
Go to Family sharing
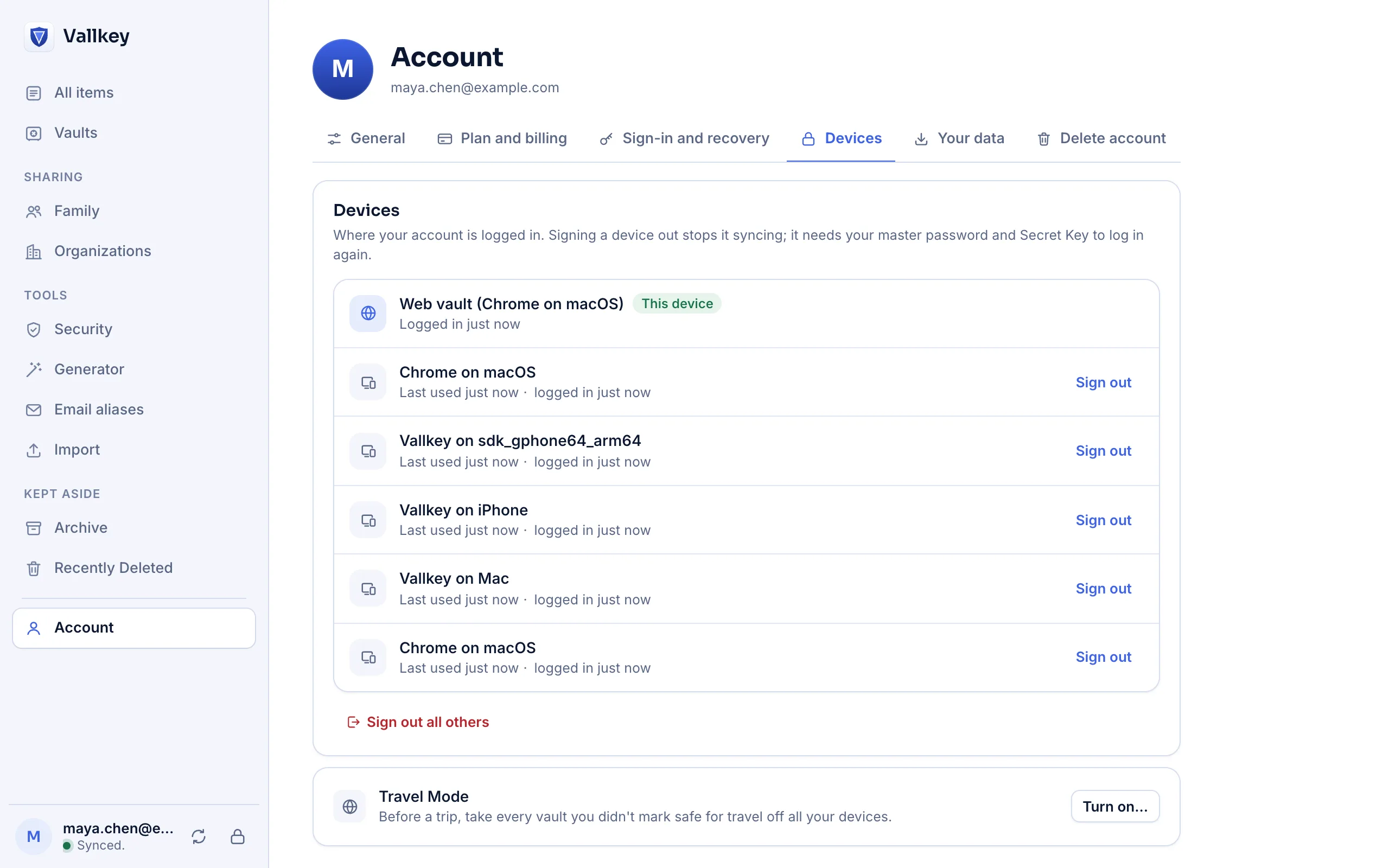[x=133, y=210]
